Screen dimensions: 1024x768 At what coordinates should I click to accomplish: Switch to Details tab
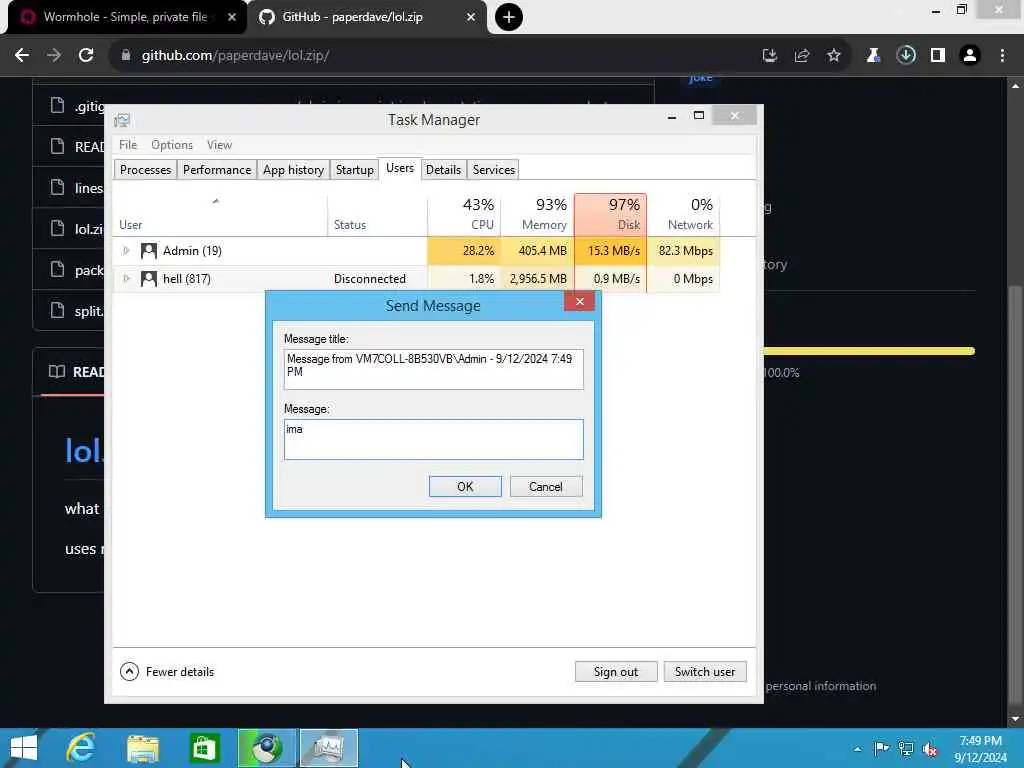tap(443, 170)
